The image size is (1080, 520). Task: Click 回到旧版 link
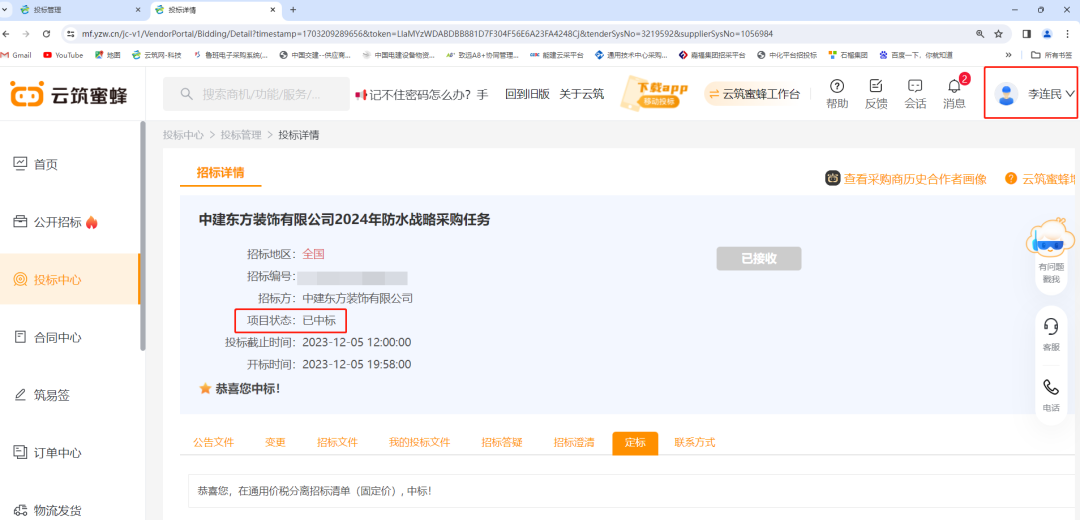[x=528, y=94]
